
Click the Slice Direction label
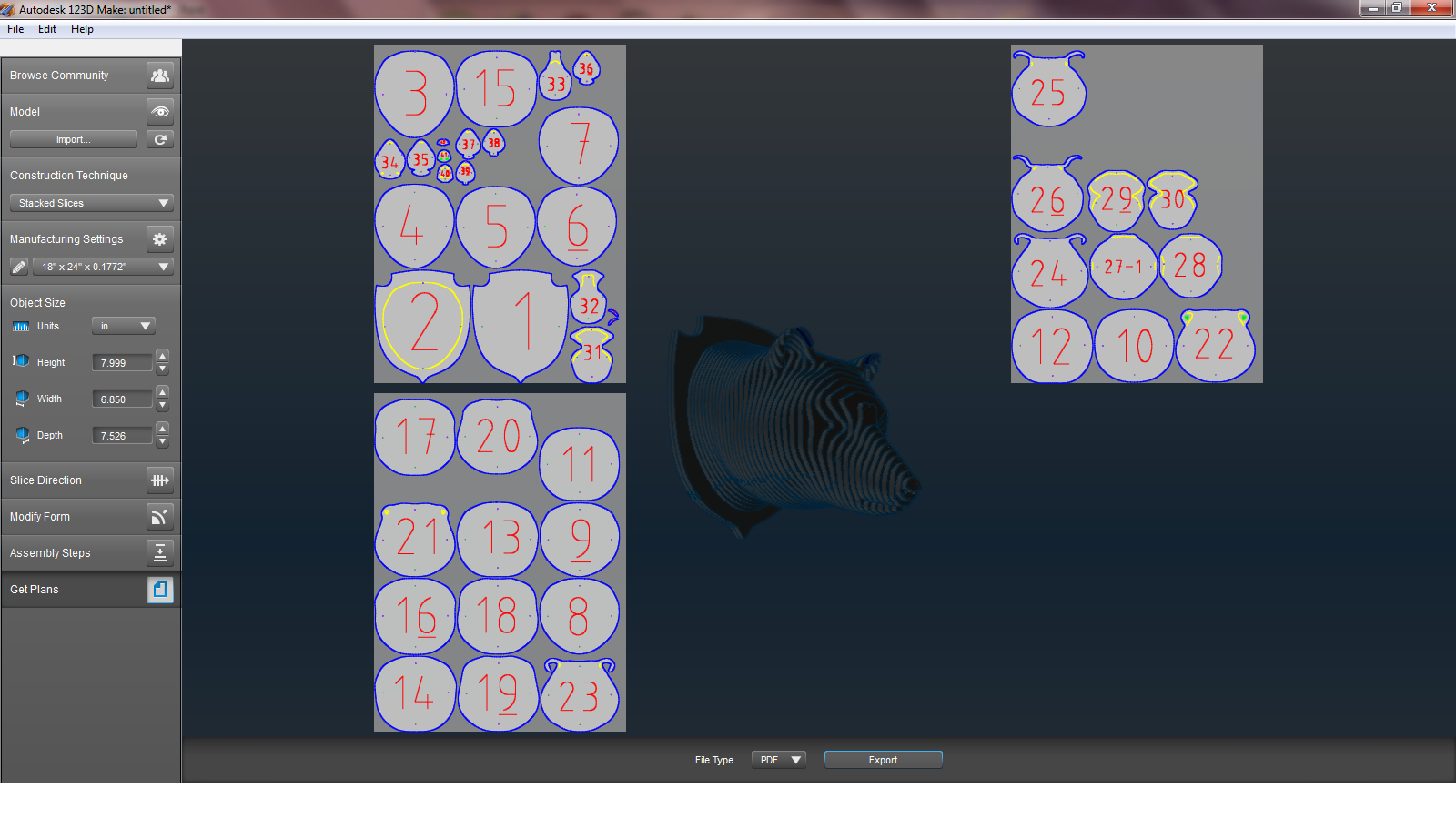click(45, 480)
